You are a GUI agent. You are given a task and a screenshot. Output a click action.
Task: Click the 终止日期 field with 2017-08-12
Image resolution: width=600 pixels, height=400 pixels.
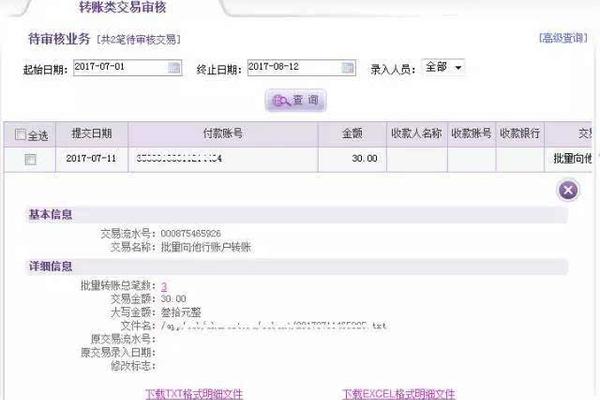(x=302, y=67)
